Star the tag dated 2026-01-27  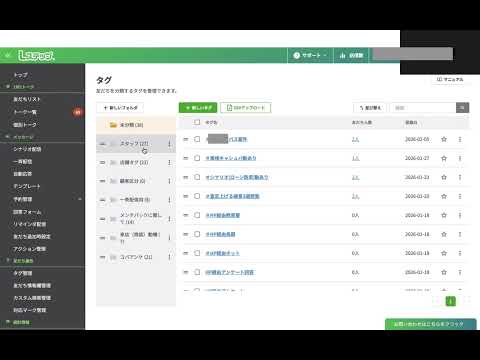[444, 158]
